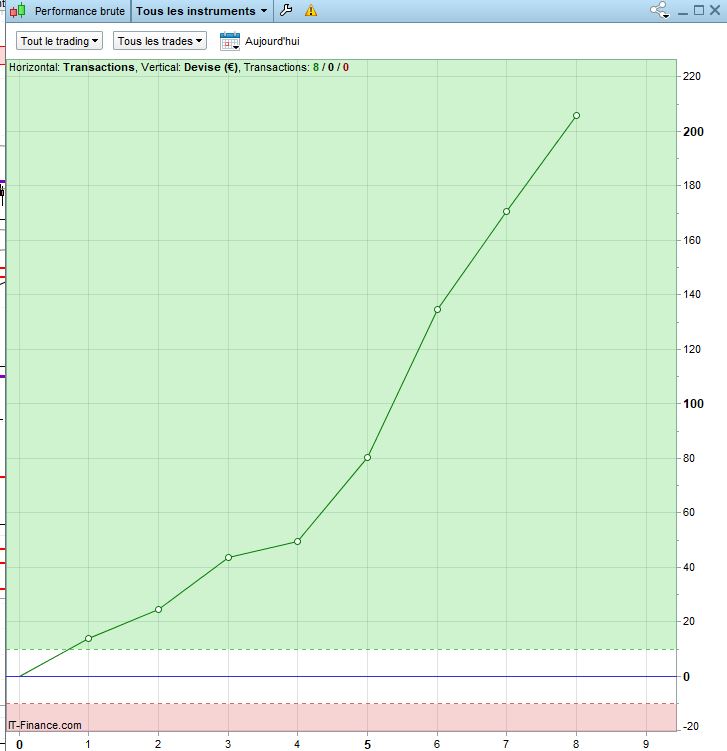This screenshot has height=751, width=727.
Task: Click the -20 value on vertical axis
Action: [x=691, y=727]
